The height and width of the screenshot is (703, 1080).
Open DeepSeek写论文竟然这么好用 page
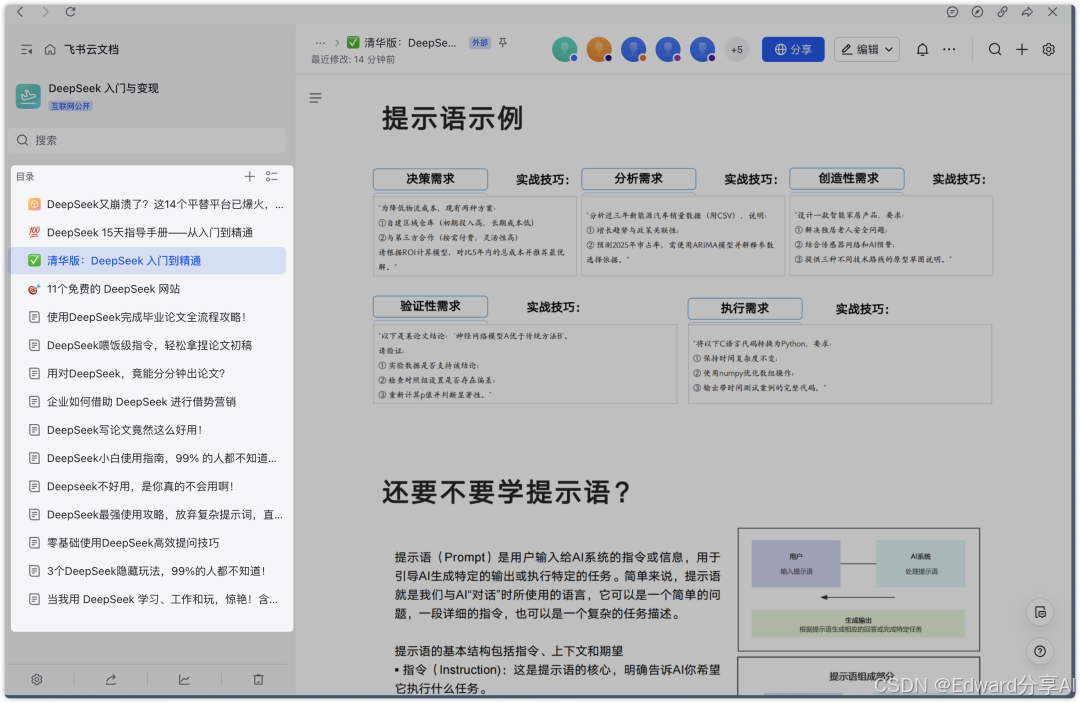point(149,430)
